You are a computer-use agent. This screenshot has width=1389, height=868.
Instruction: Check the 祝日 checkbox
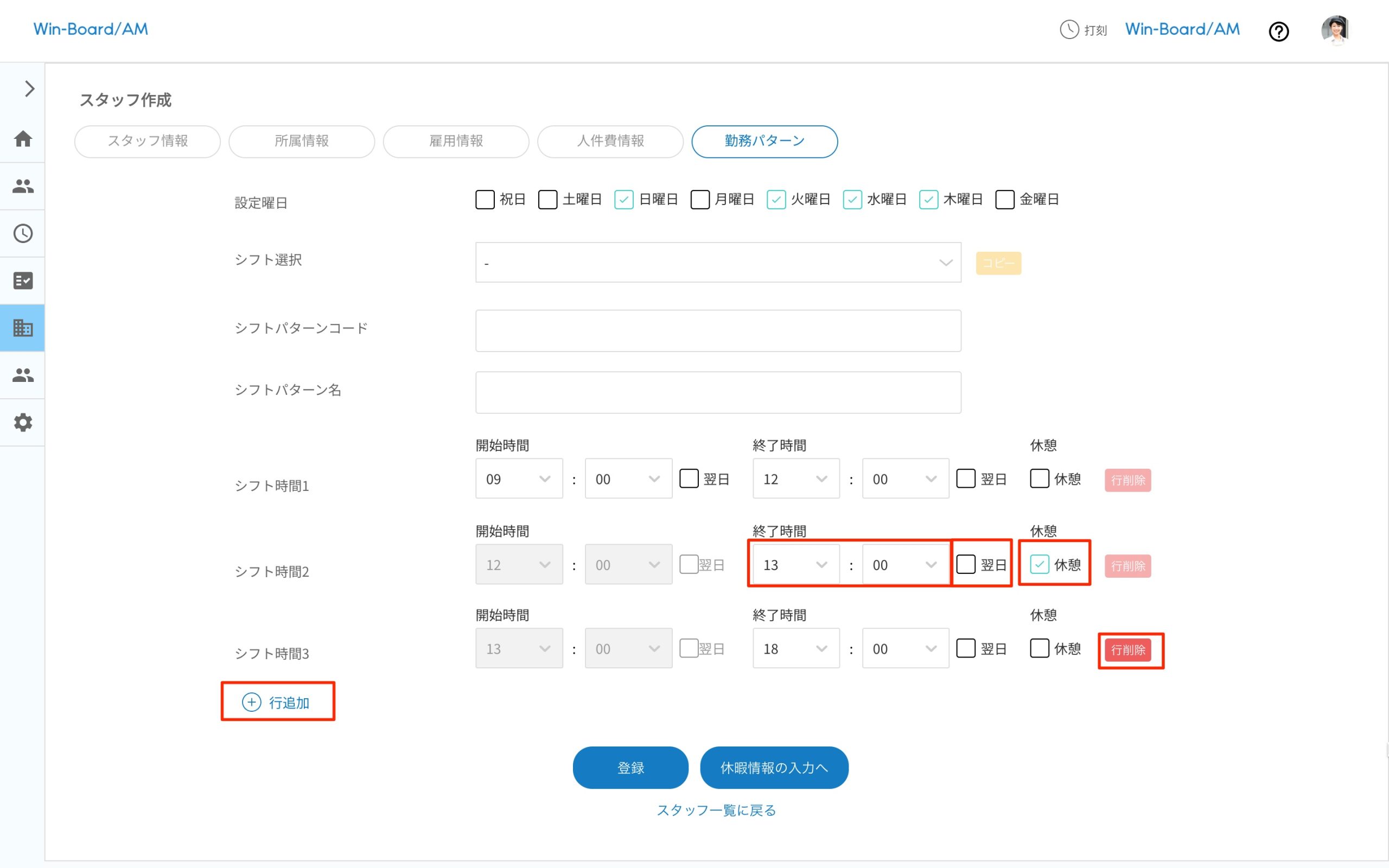[x=485, y=200]
